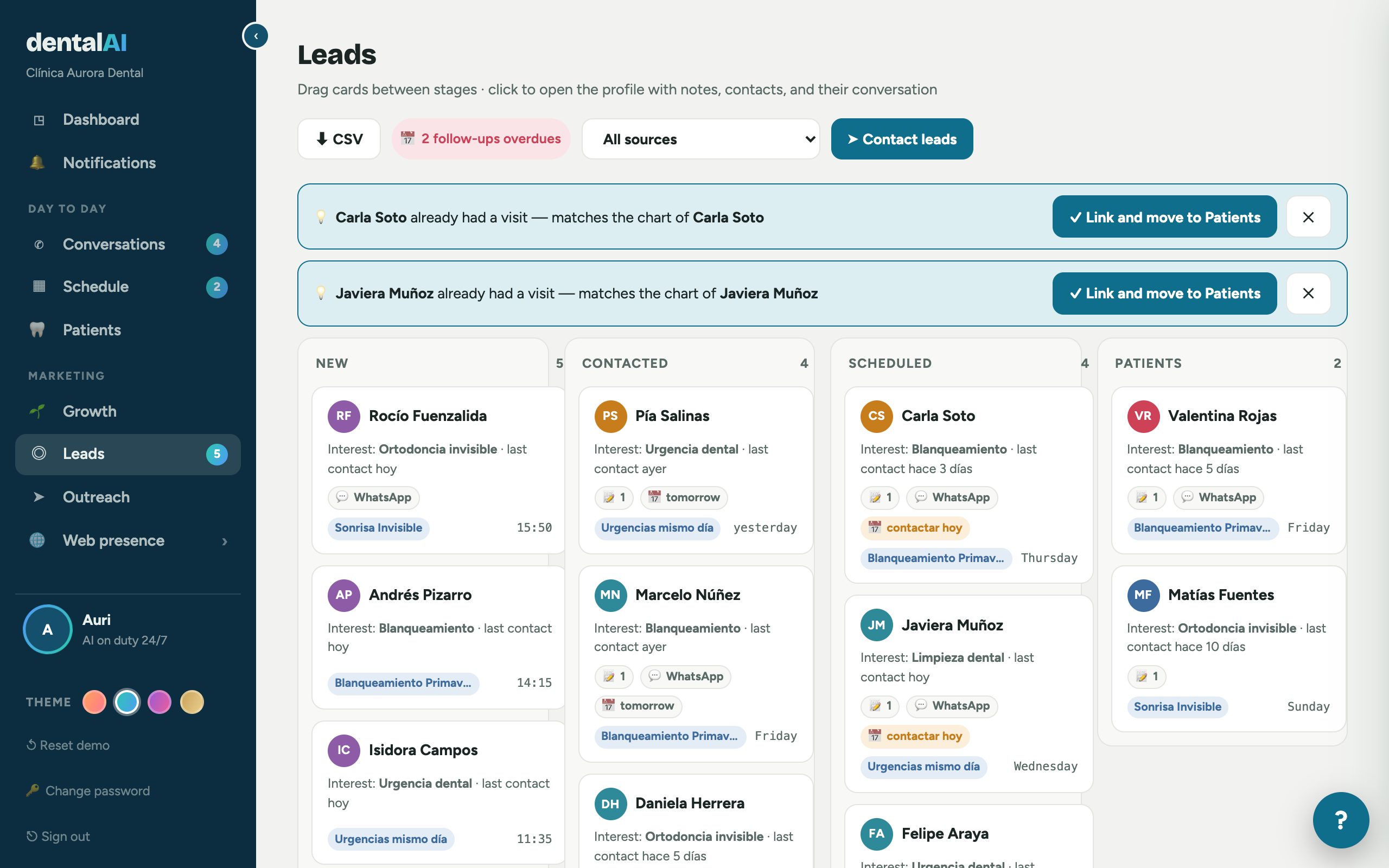The image size is (1389, 868).
Task: Expand the Web presence submenu chevron
Action: [x=225, y=541]
